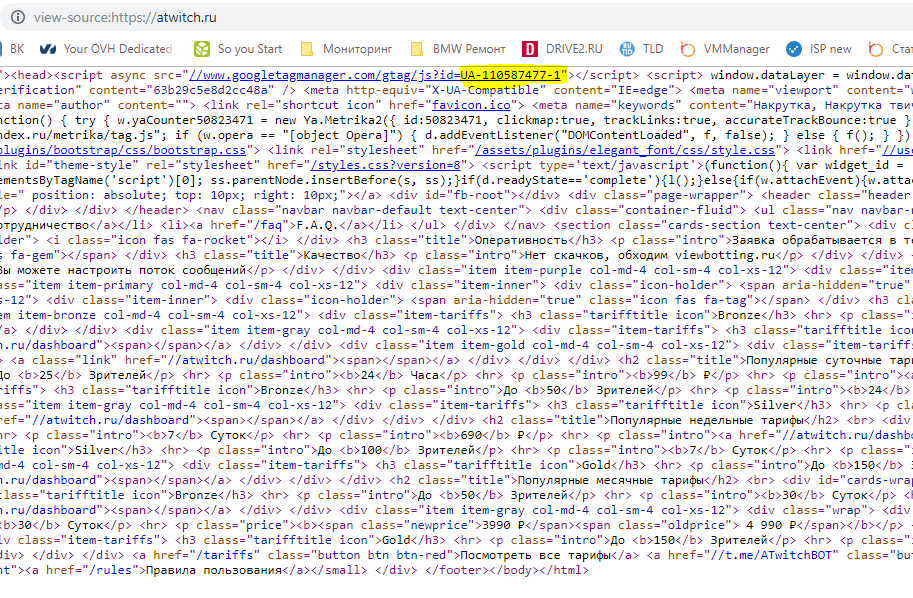Open the Your OVH Dedicated bookmark
Viewport: 913px width, 598px height.
105,48
